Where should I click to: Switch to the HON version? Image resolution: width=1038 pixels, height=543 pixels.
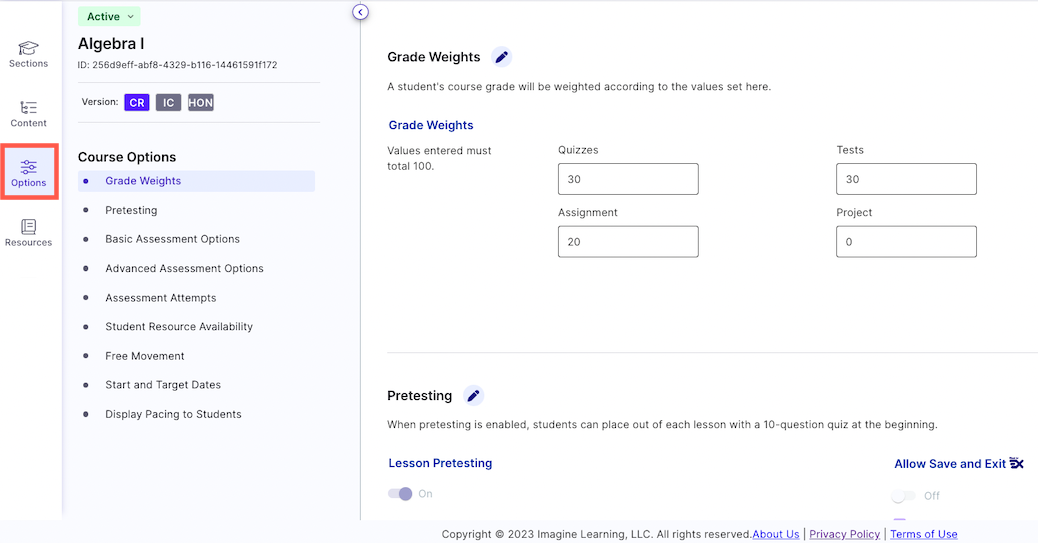tap(201, 103)
